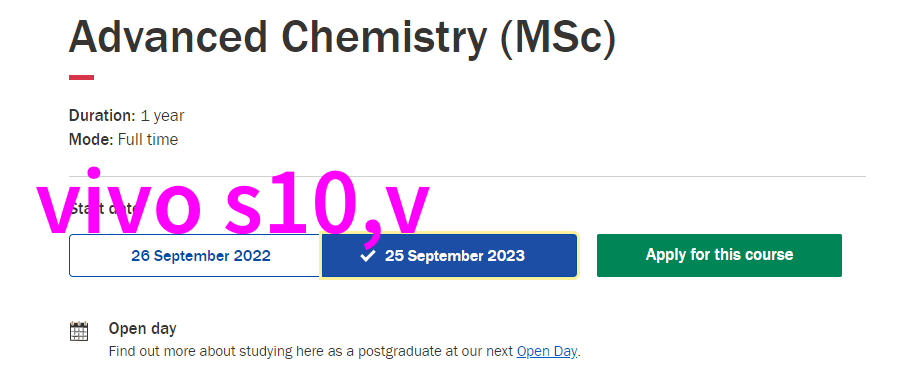Image resolution: width=900 pixels, height=383 pixels.
Task: Click the 1 year duration value
Action: coord(162,116)
